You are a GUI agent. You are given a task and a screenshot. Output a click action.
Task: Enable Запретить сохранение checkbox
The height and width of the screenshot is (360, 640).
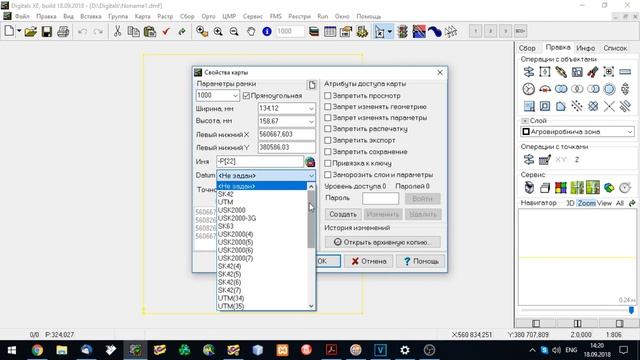point(328,151)
